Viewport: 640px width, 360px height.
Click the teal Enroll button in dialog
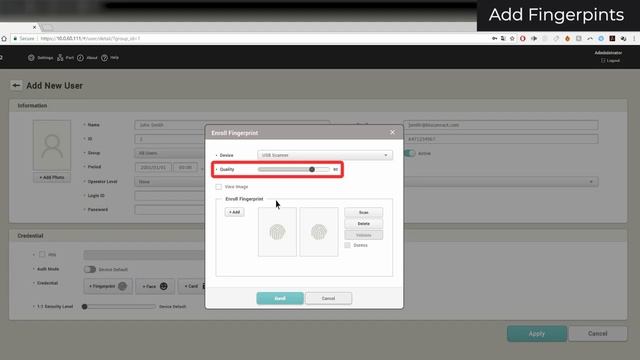[280, 298]
